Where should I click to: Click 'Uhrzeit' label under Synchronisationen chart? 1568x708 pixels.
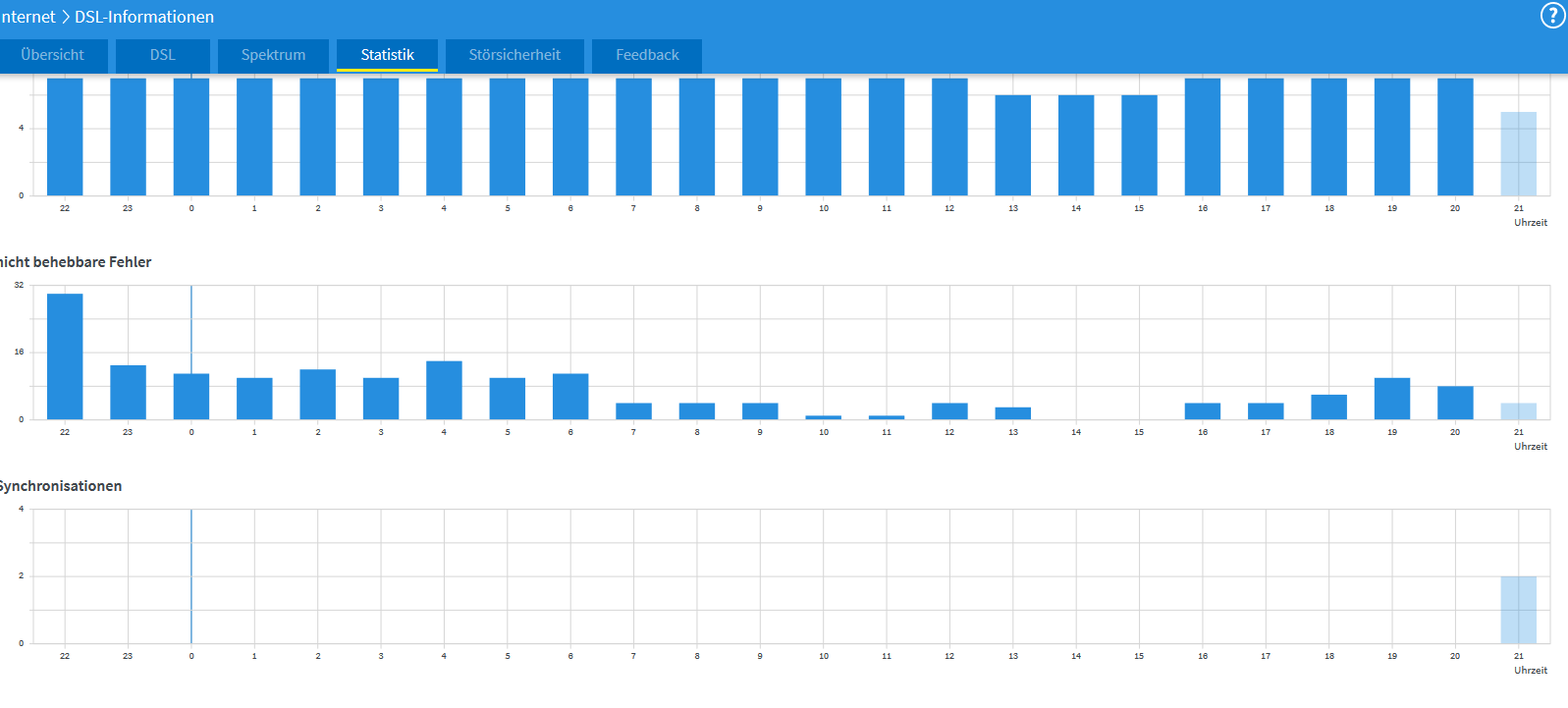(1531, 671)
